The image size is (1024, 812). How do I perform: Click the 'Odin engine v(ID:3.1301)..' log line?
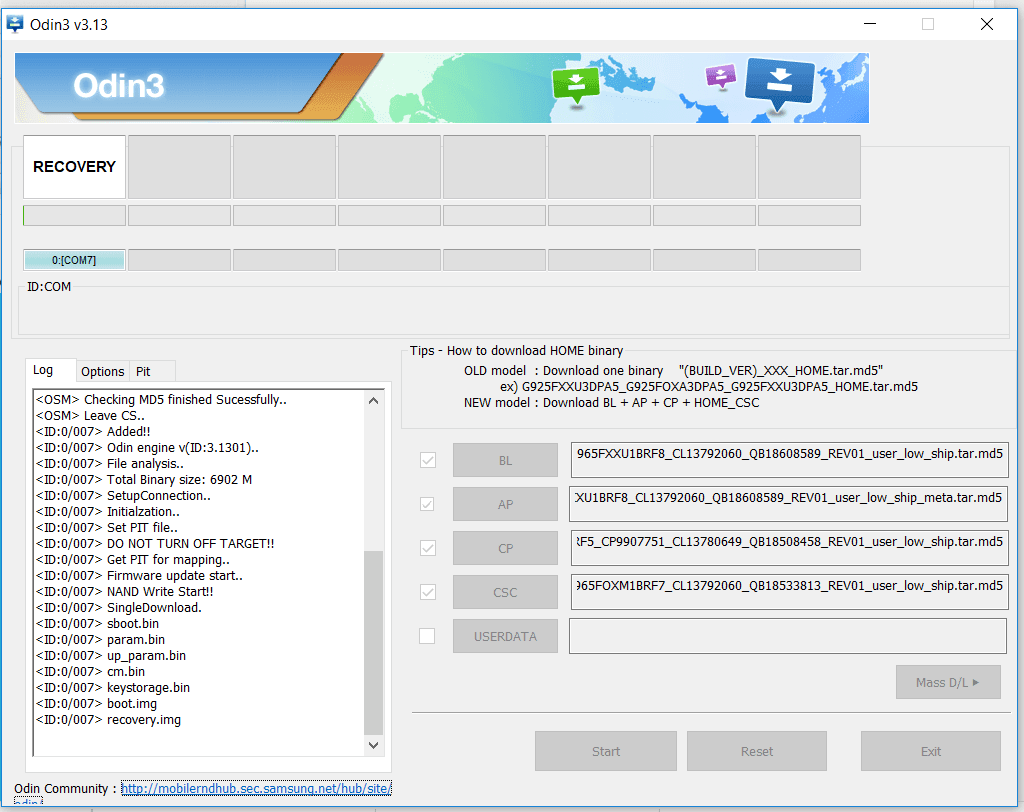148,448
